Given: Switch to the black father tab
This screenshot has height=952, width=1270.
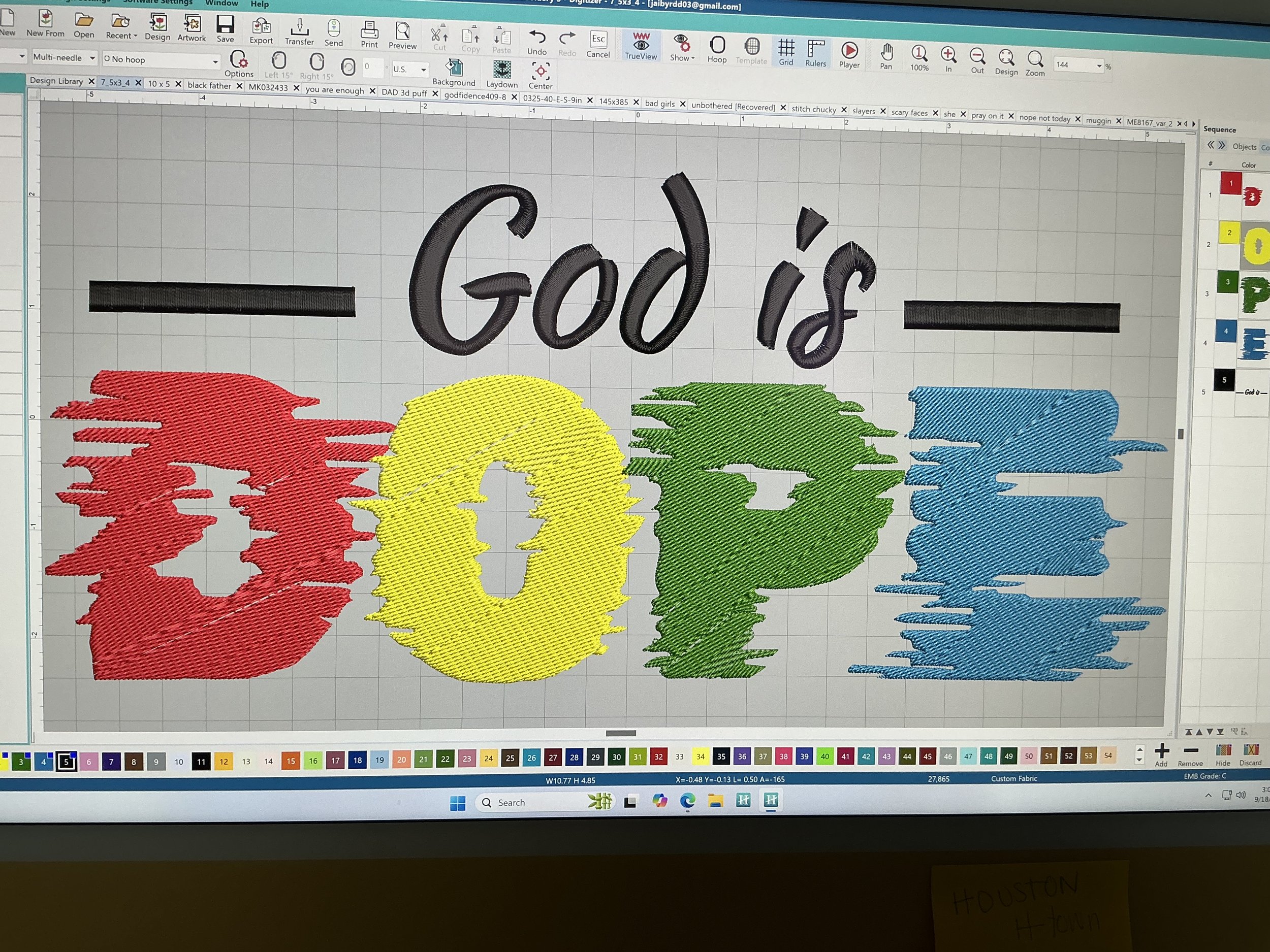Looking at the screenshot, I should click(209, 85).
